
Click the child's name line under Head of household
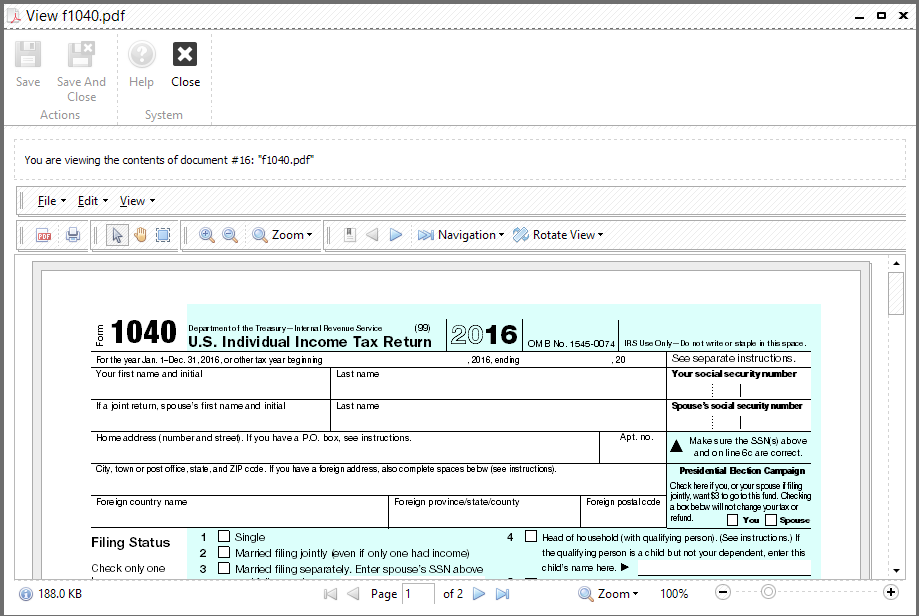(x=724, y=568)
